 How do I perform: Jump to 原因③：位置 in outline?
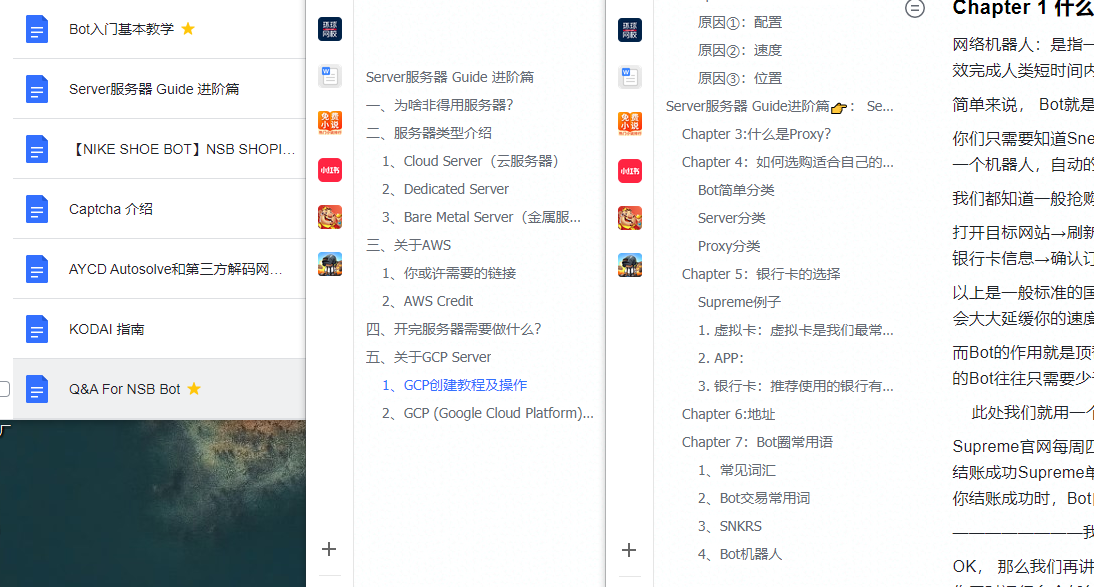[x=740, y=78]
